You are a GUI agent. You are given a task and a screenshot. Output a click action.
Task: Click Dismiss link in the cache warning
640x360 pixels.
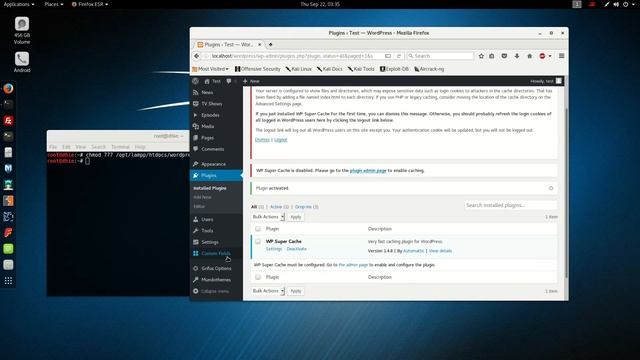pos(262,140)
